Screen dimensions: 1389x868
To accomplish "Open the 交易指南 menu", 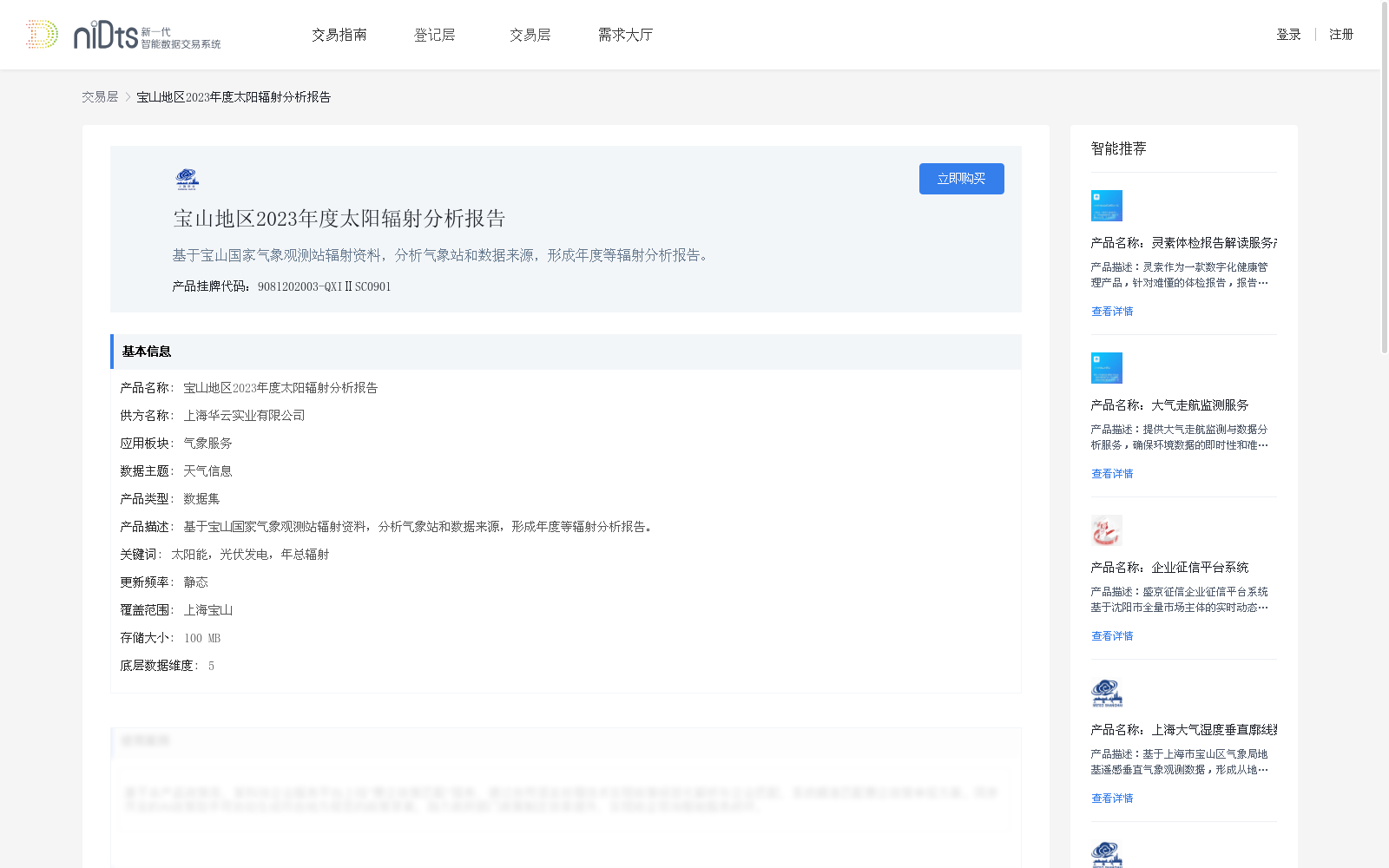I will [339, 35].
